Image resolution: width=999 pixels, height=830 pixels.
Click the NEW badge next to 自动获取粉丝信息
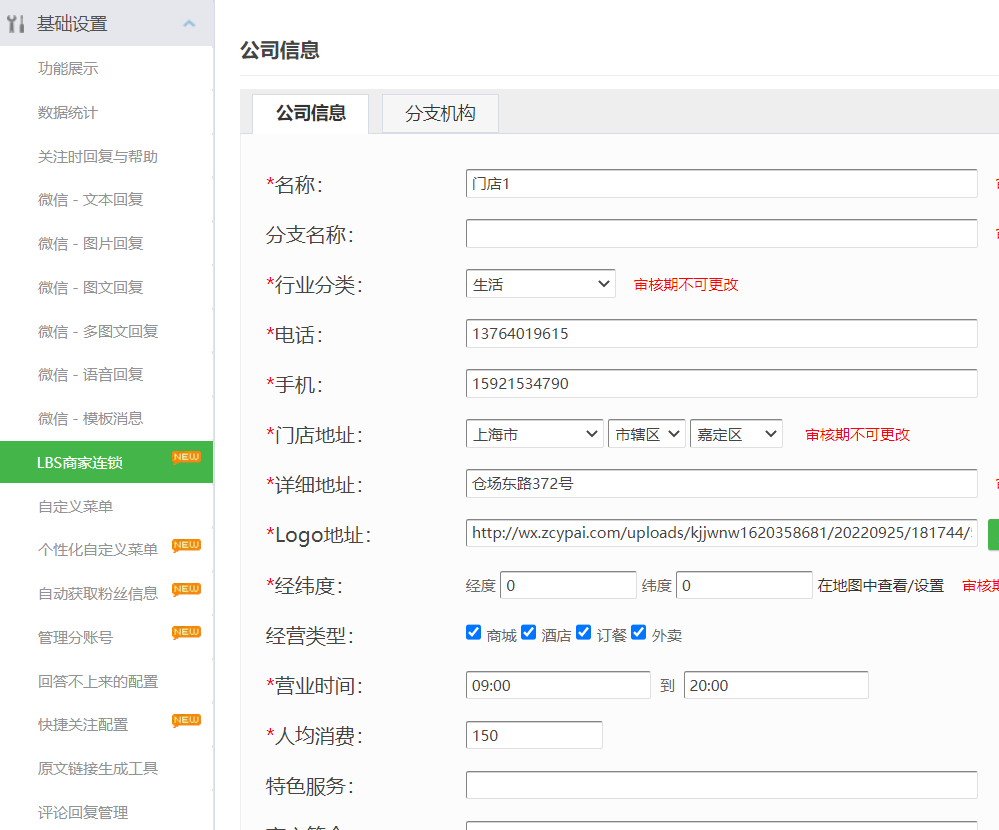pos(186,589)
